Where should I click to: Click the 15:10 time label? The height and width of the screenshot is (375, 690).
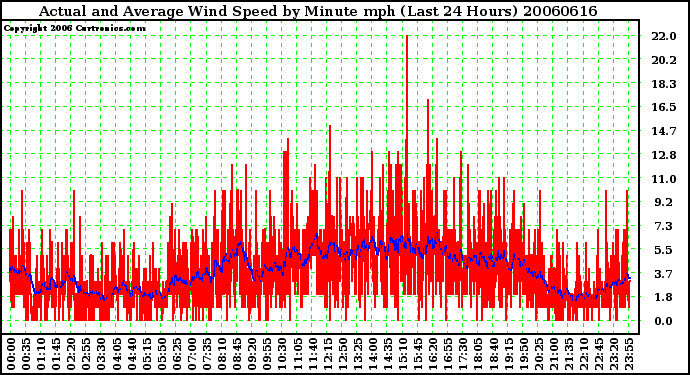(x=404, y=354)
